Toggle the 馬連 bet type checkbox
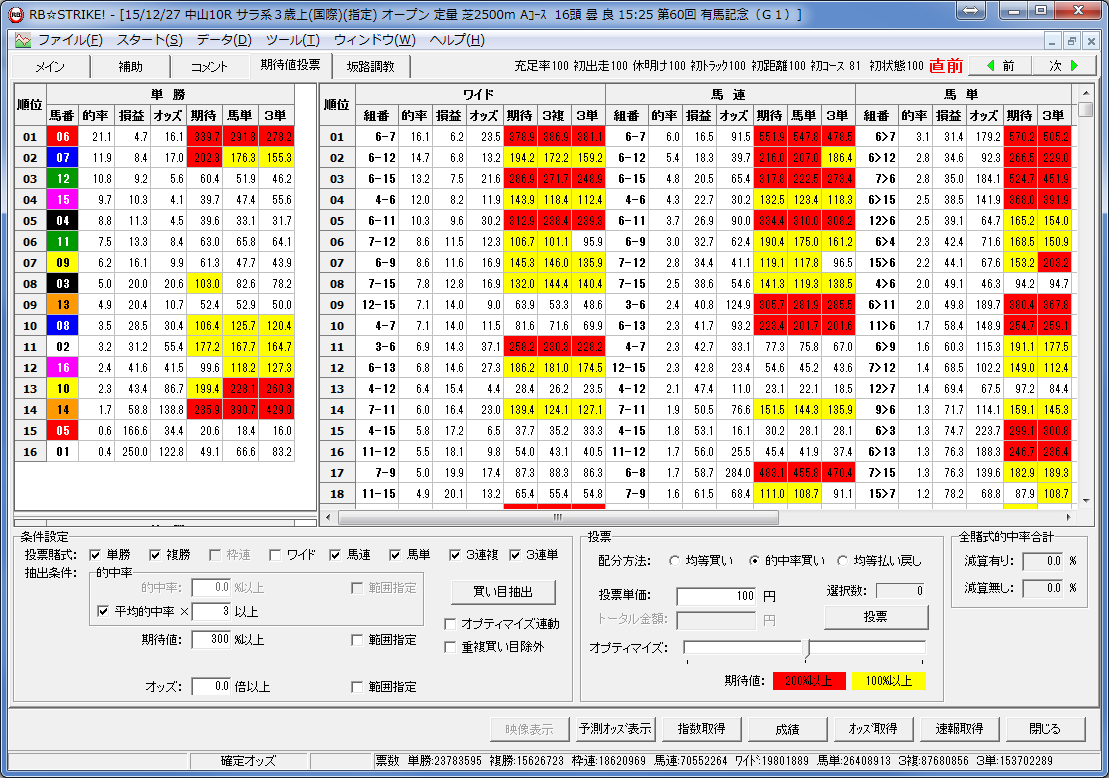Image resolution: width=1109 pixels, height=778 pixels. point(335,555)
